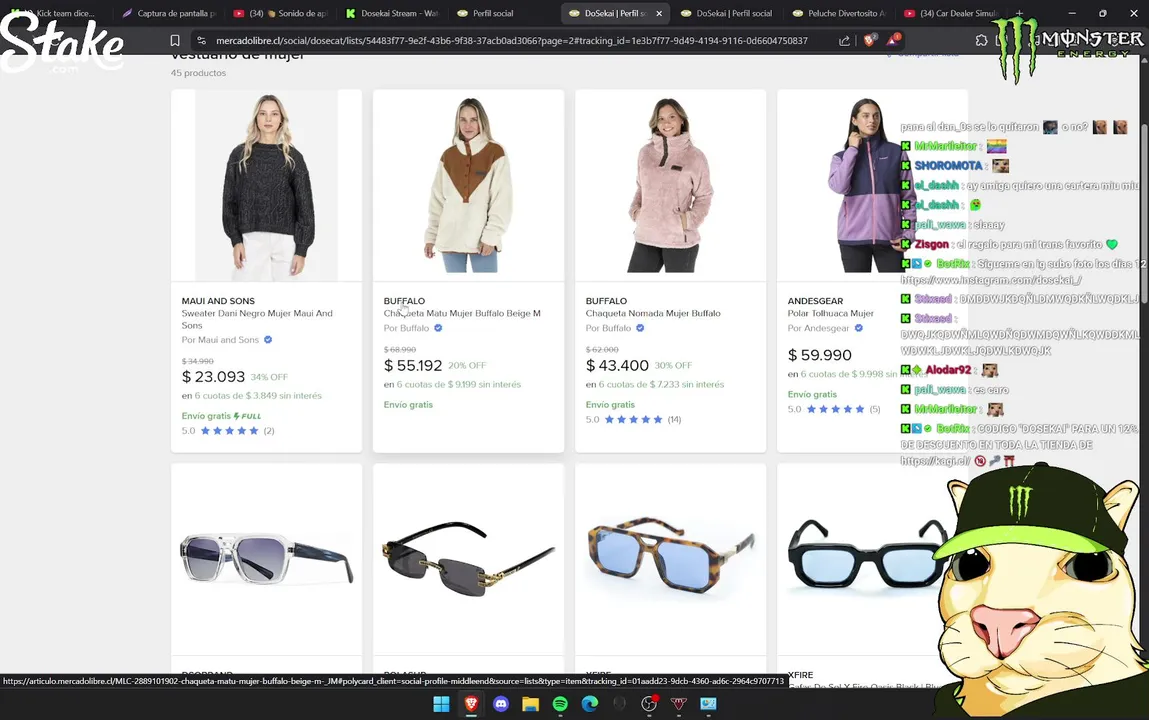Open Discord from the taskbar

click(x=501, y=704)
